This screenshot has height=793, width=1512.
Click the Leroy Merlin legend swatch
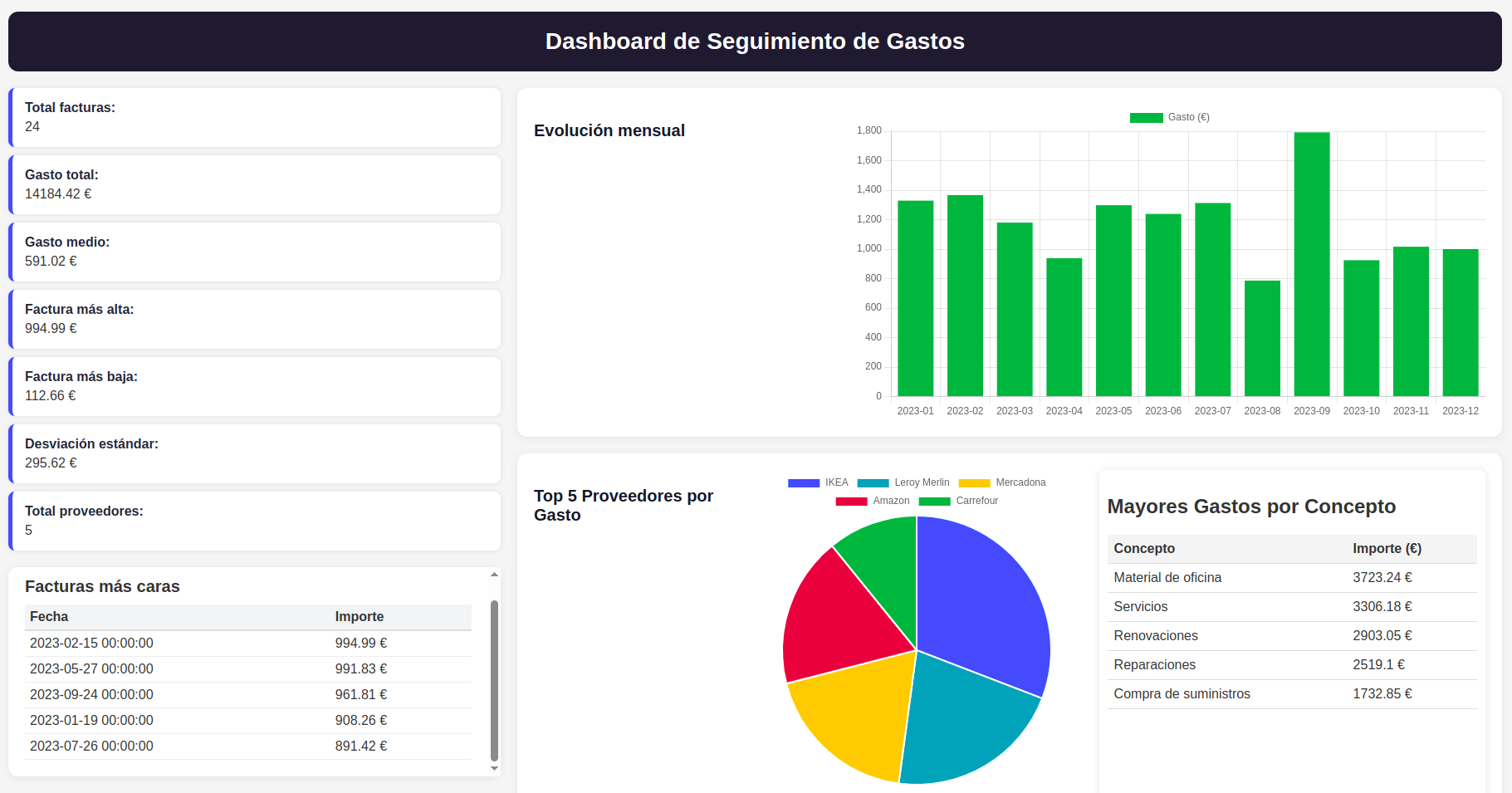click(873, 483)
